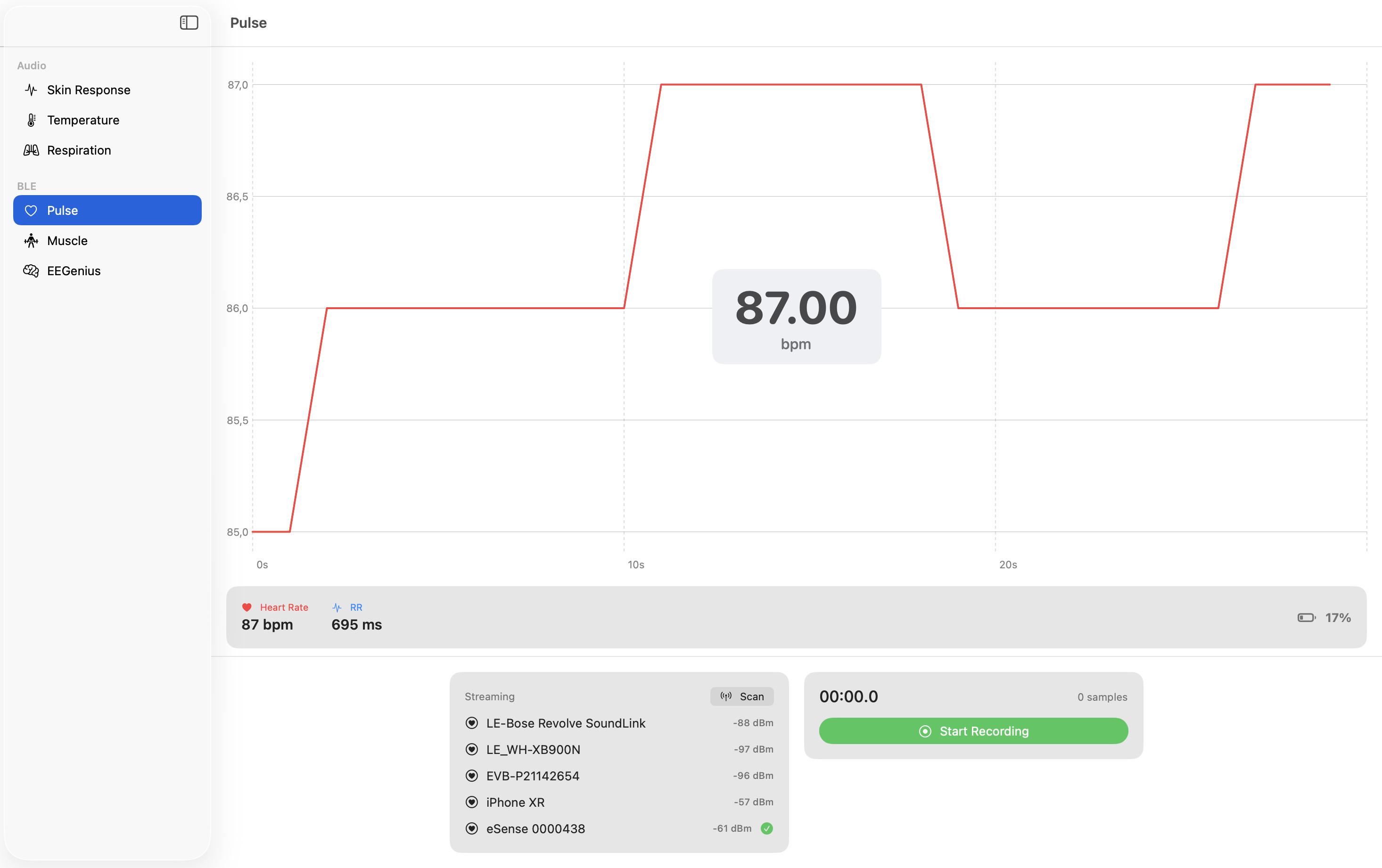This screenshot has width=1382, height=868.
Task: Click the 86,0 y-axis label
Action: pos(237,308)
